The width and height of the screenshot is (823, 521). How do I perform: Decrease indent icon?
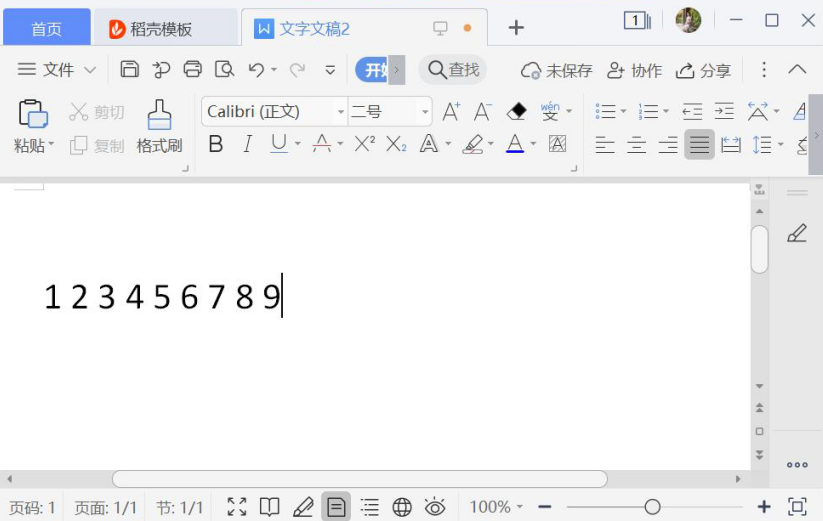click(692, 111)
